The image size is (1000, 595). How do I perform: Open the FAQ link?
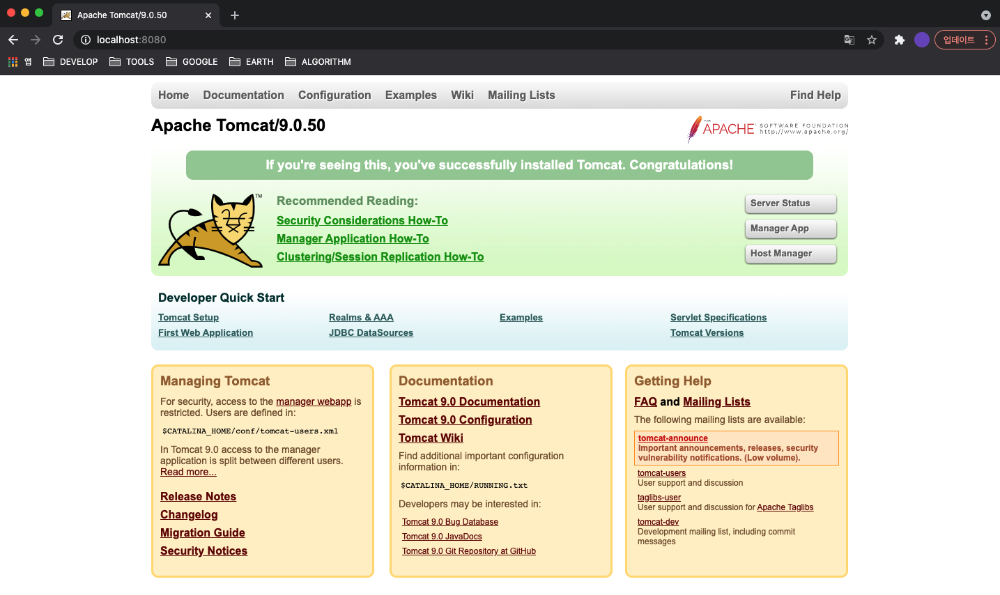[645, 402]
